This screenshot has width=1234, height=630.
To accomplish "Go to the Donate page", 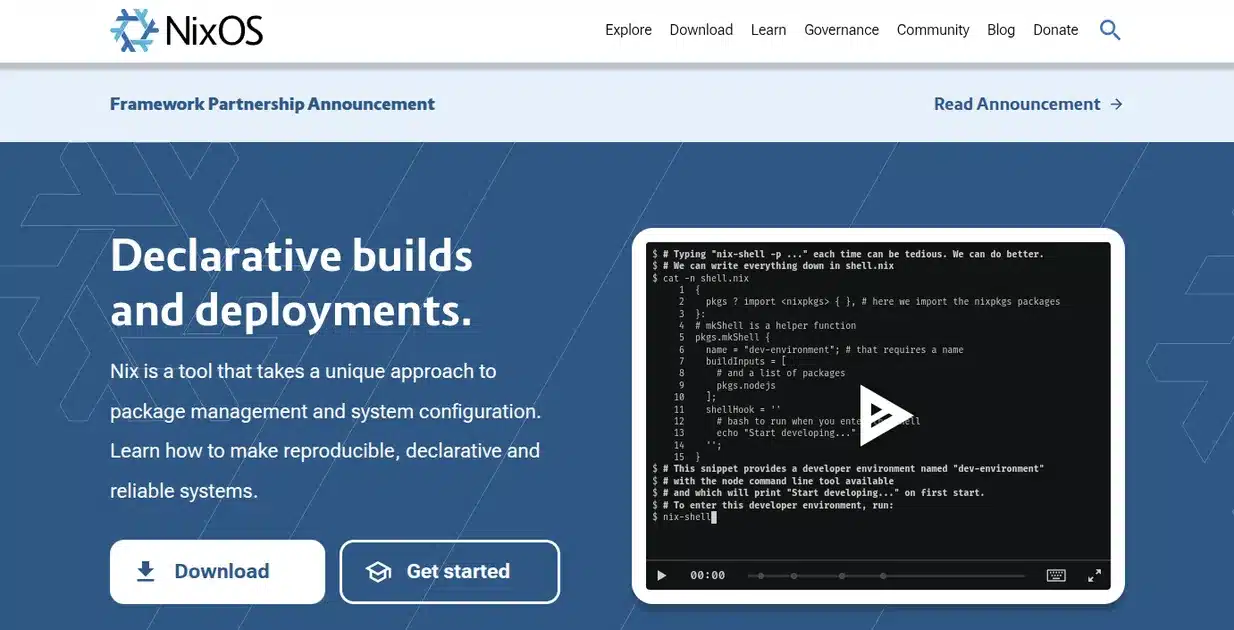I will tap(1055, 30).
